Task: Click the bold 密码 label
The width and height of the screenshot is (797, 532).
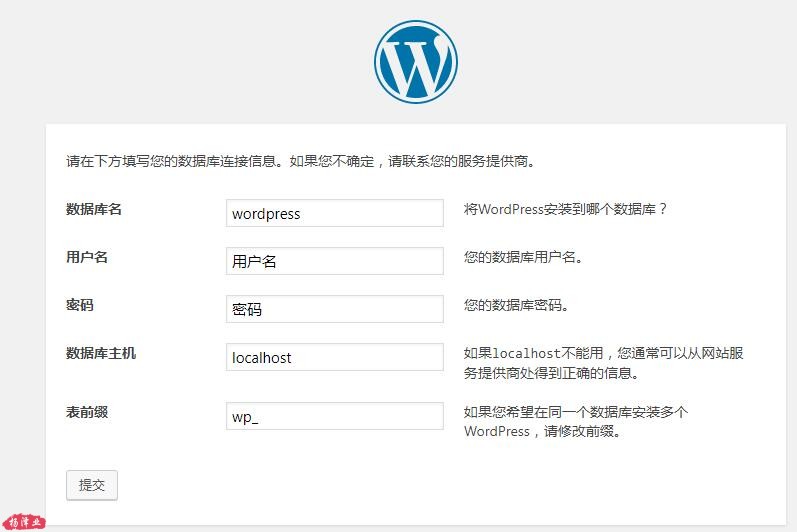Action: click(x=80, y=305)
